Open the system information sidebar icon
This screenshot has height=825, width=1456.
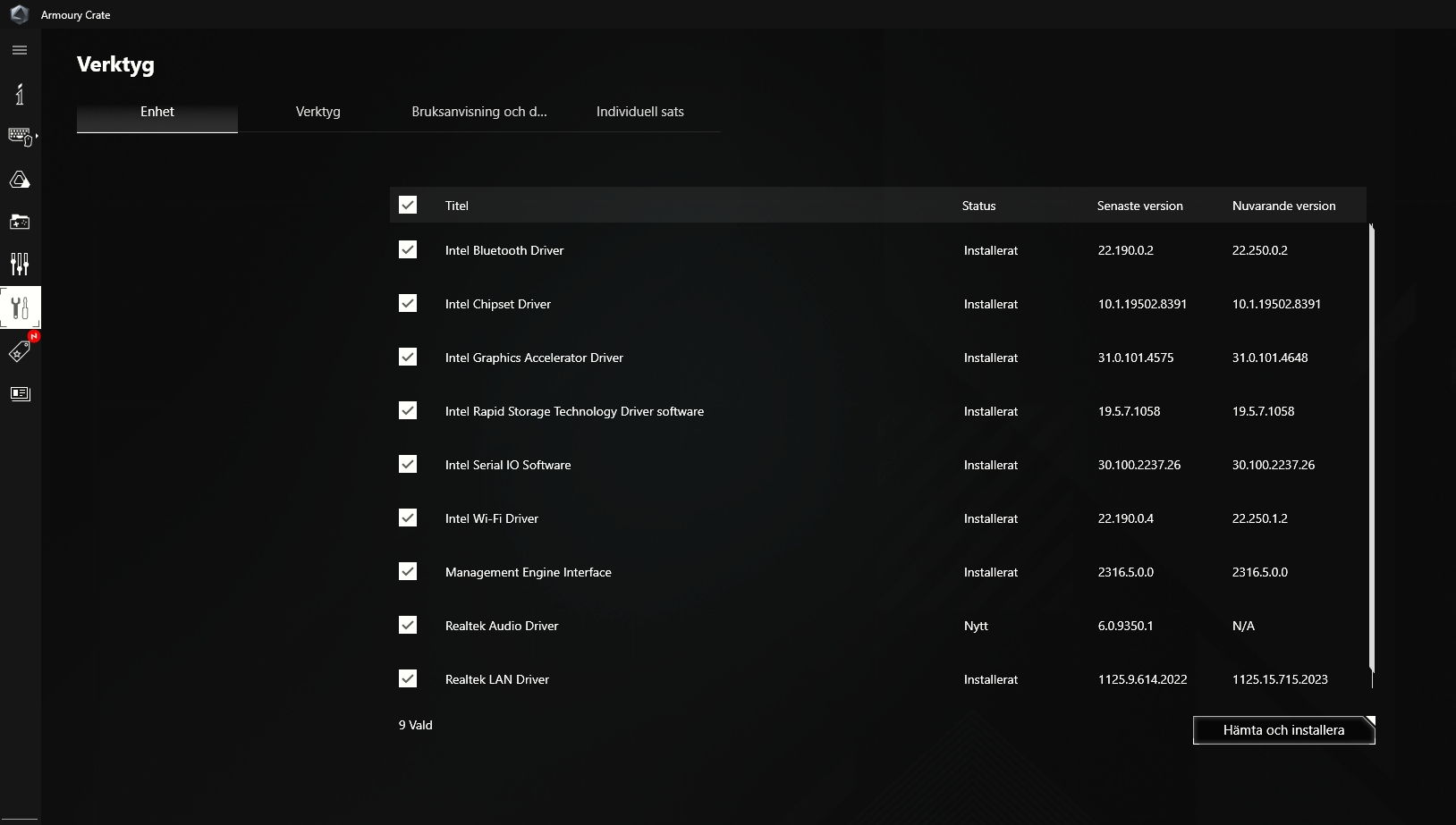tap(20, 94)
